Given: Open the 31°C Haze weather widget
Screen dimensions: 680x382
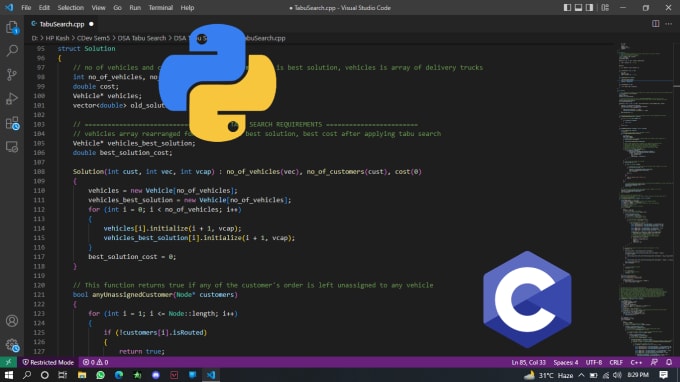Looking at the screenshot, I should click(549, 375).
